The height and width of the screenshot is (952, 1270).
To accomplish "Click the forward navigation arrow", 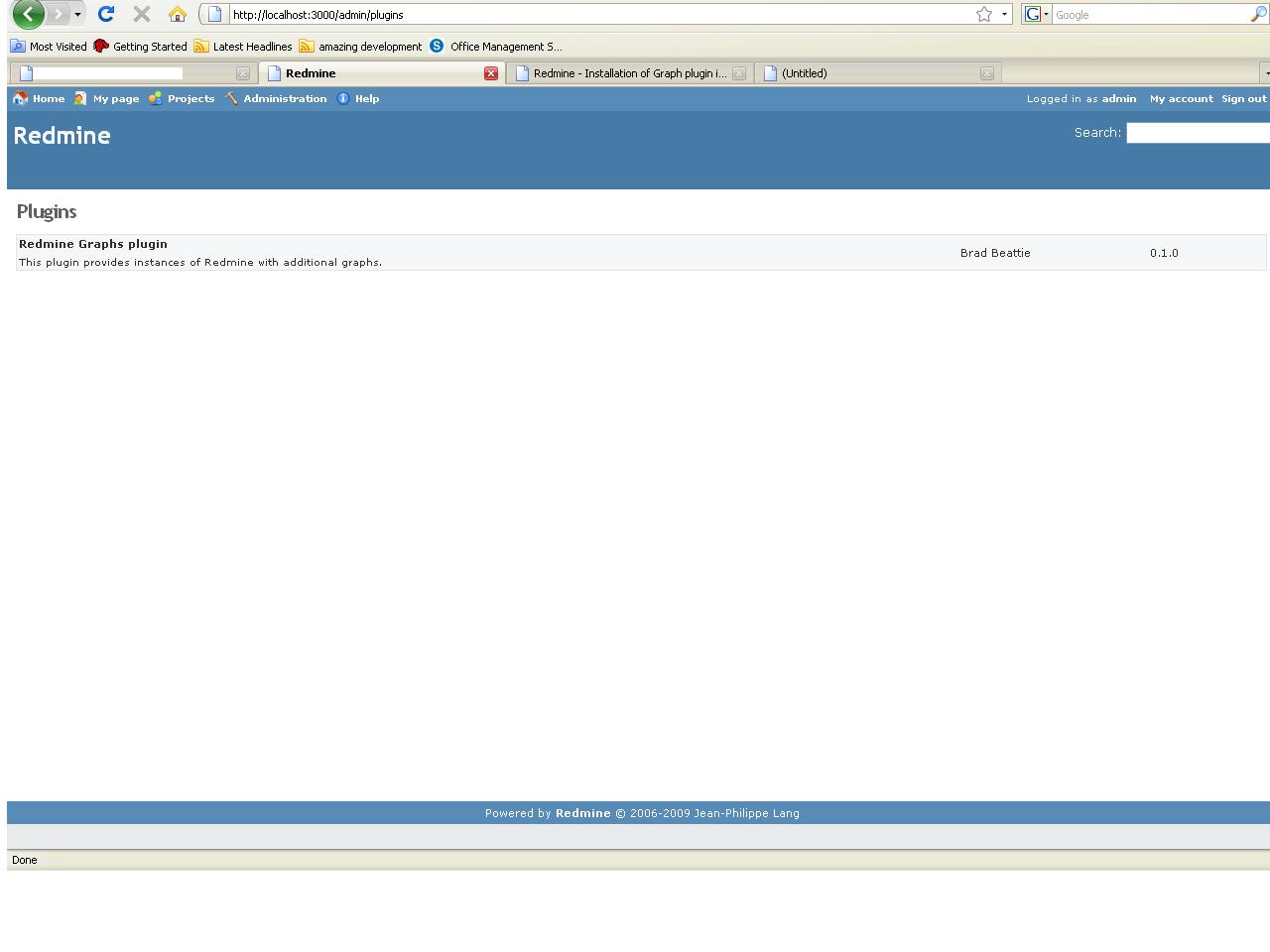I will point(58,14).
